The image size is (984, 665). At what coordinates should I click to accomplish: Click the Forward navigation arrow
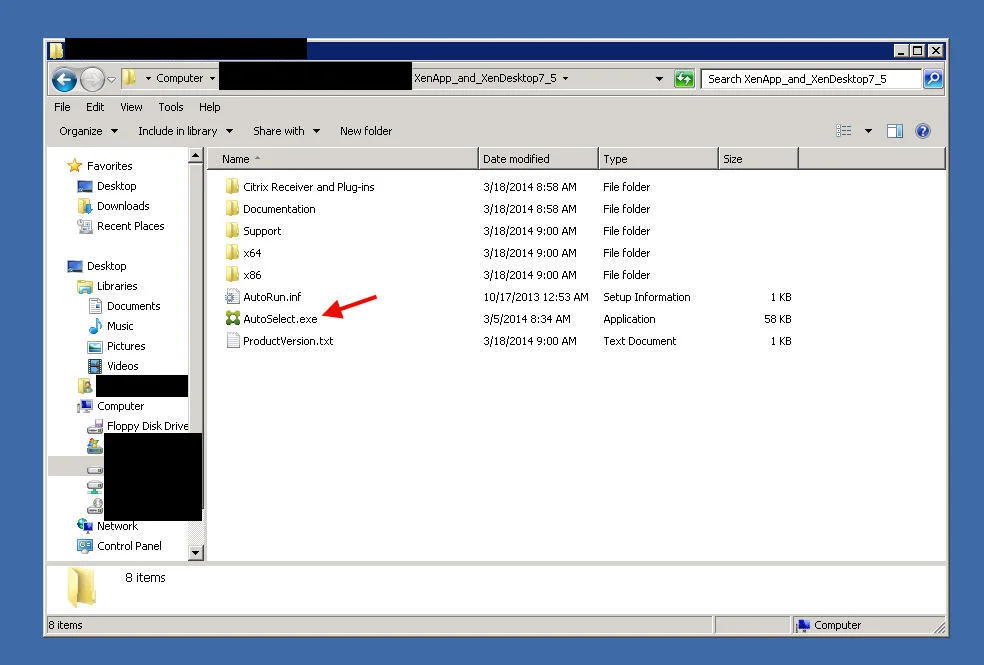coord(92,79)
